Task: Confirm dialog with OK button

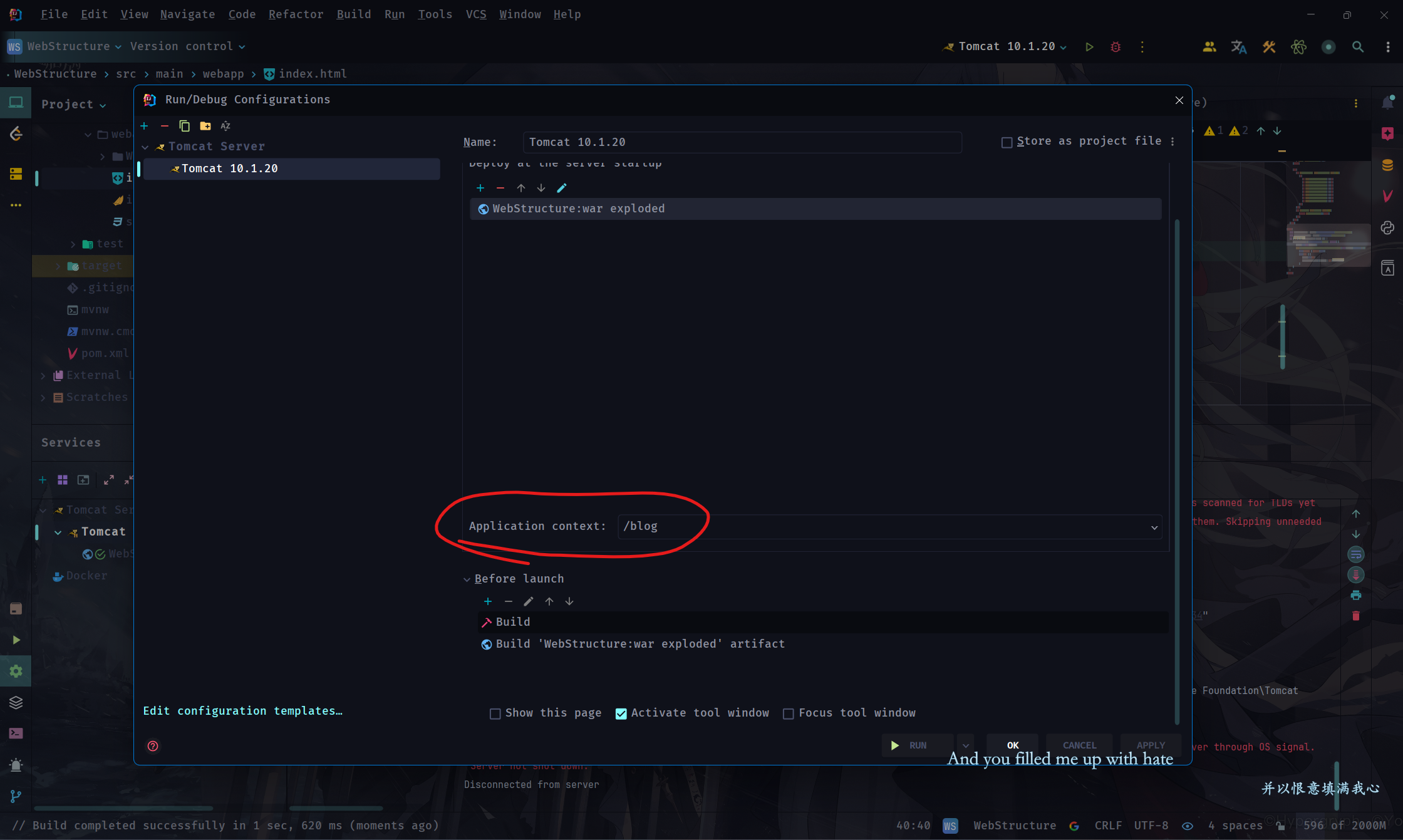Action: tap(1012, 745)
